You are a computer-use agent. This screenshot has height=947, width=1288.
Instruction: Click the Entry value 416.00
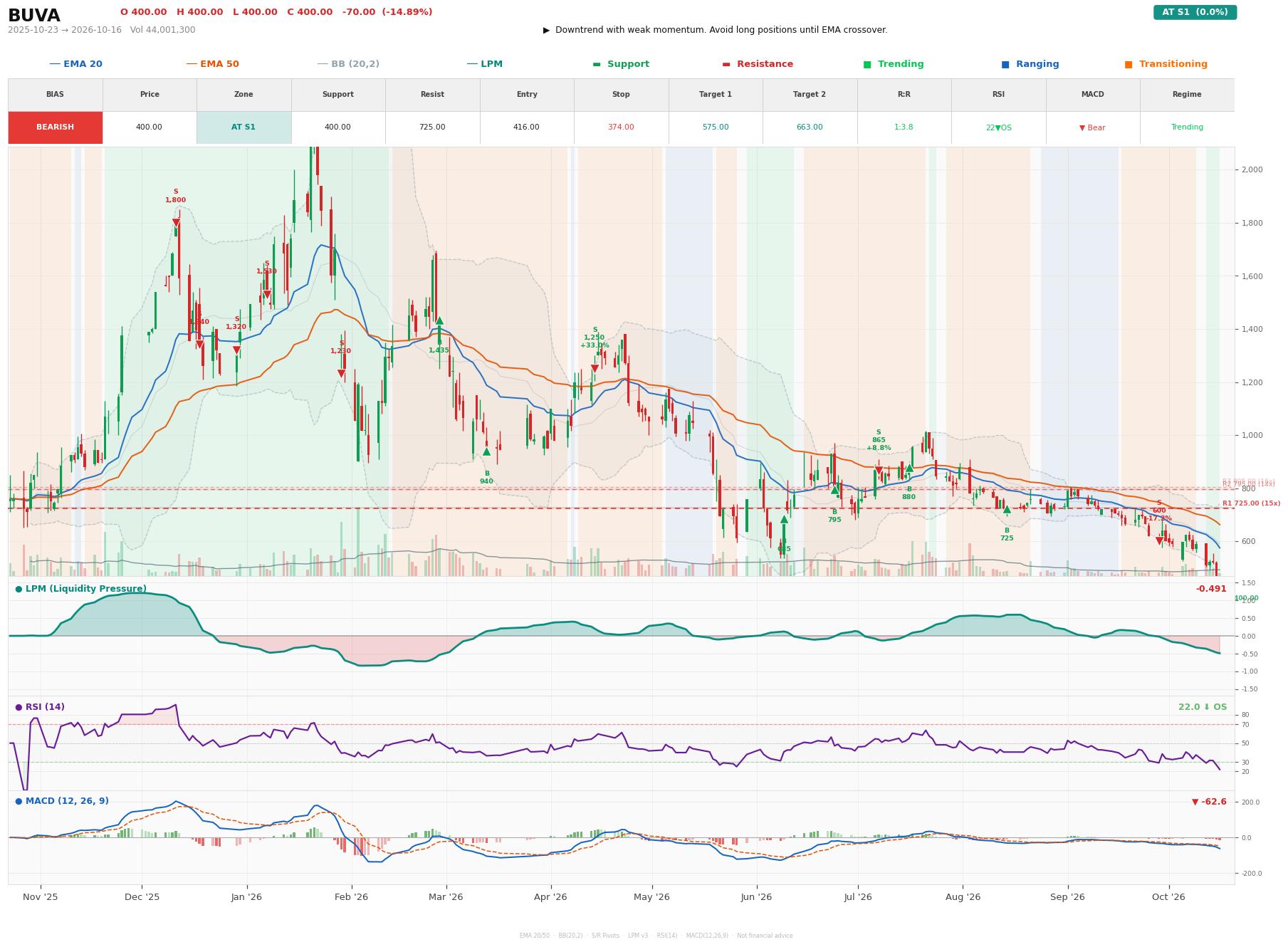[526, 127]
